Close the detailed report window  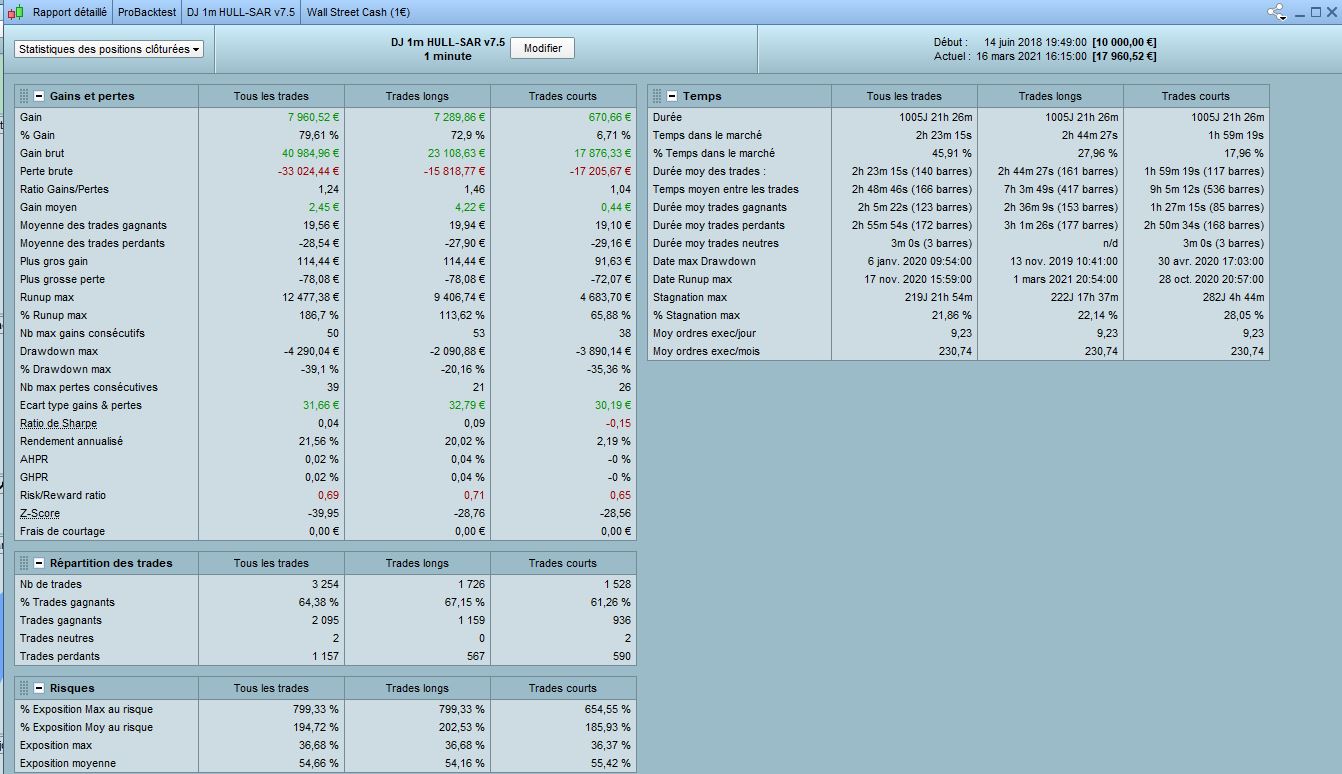tap(1331, 12)
